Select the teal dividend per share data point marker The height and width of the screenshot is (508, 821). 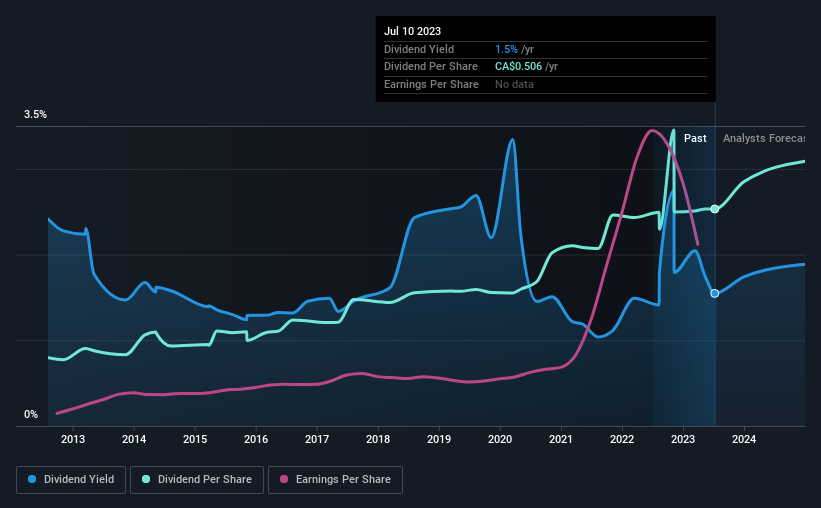click(715, 209)
